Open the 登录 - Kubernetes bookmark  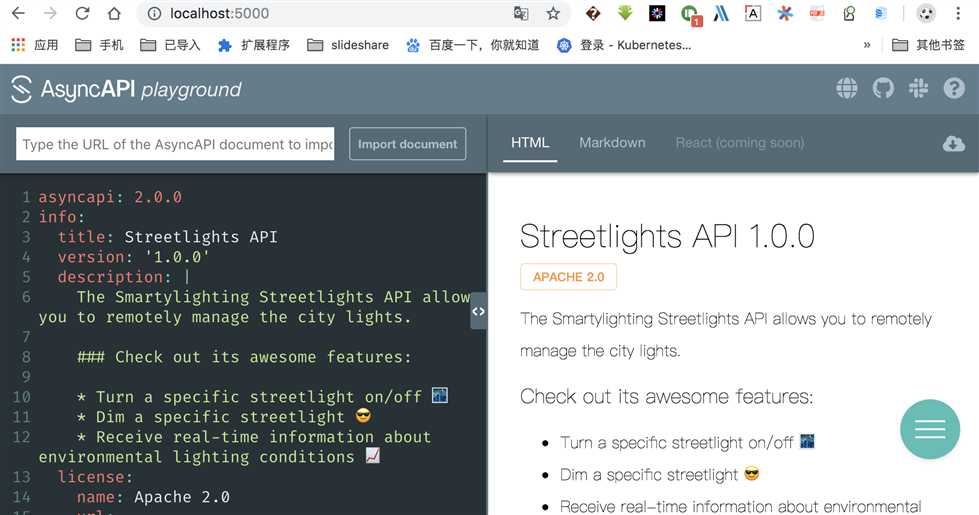point(624,45)
